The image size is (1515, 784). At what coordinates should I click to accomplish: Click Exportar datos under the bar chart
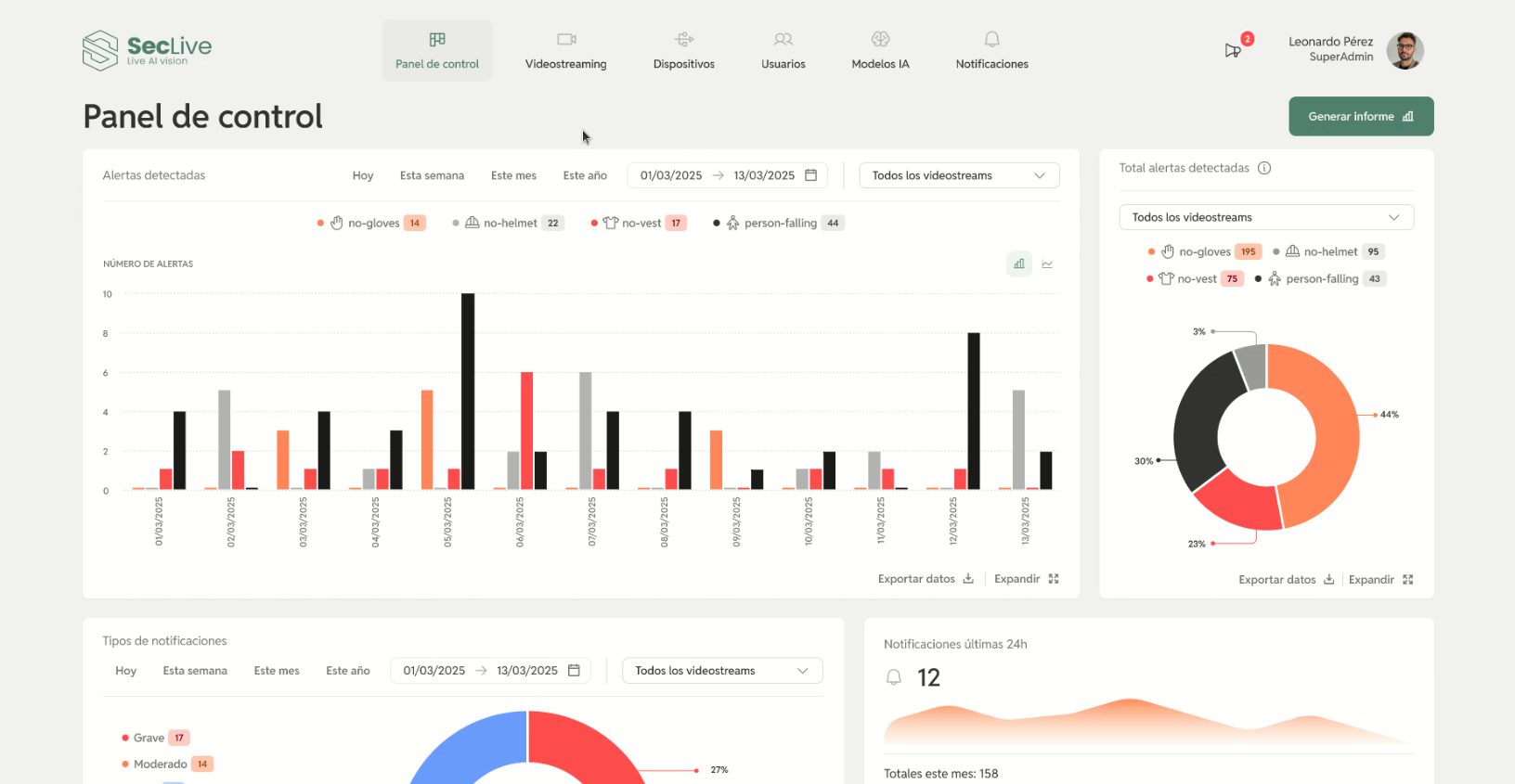point(926,579)
